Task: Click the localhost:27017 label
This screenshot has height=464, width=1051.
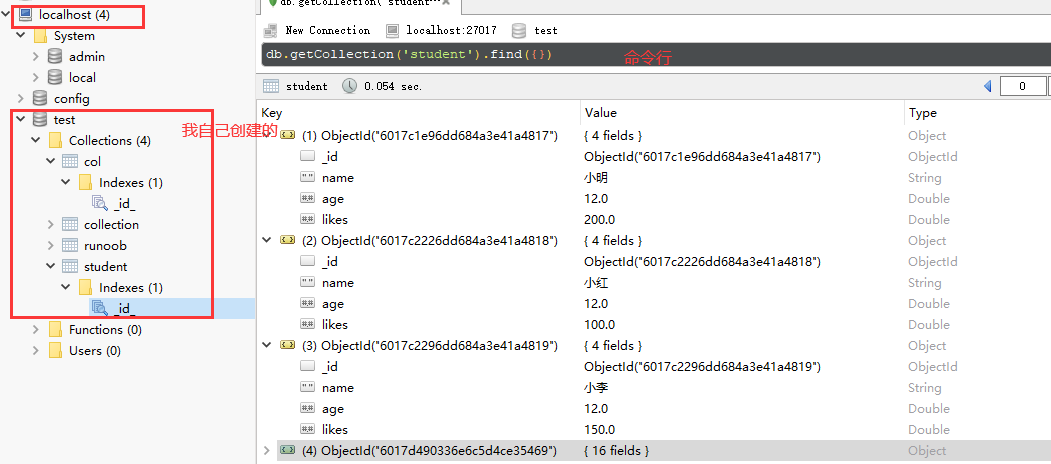Action: click(451, 30)
